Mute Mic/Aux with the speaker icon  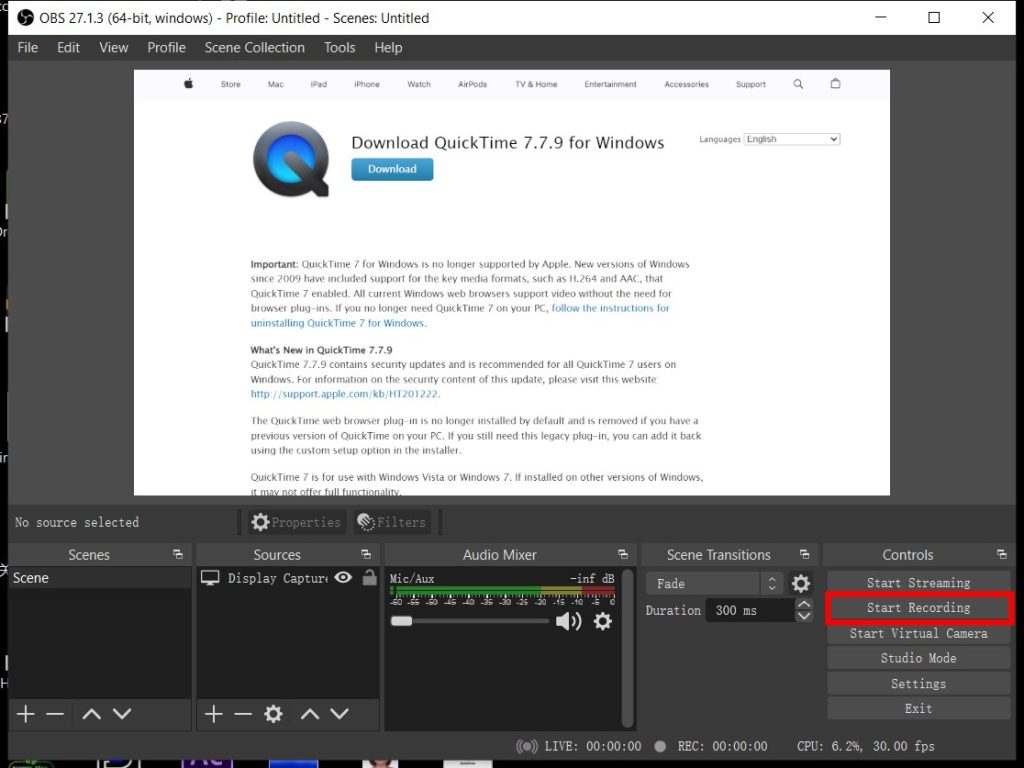click(568, 621)
